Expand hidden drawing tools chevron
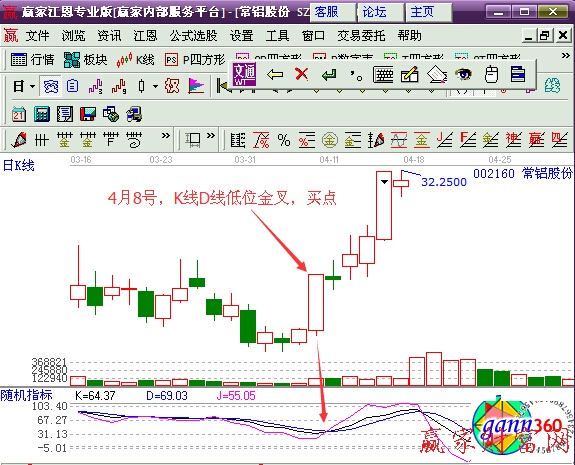Image resolution: width=575 pixels, height=465 pixels. click(x=166, y=136)
